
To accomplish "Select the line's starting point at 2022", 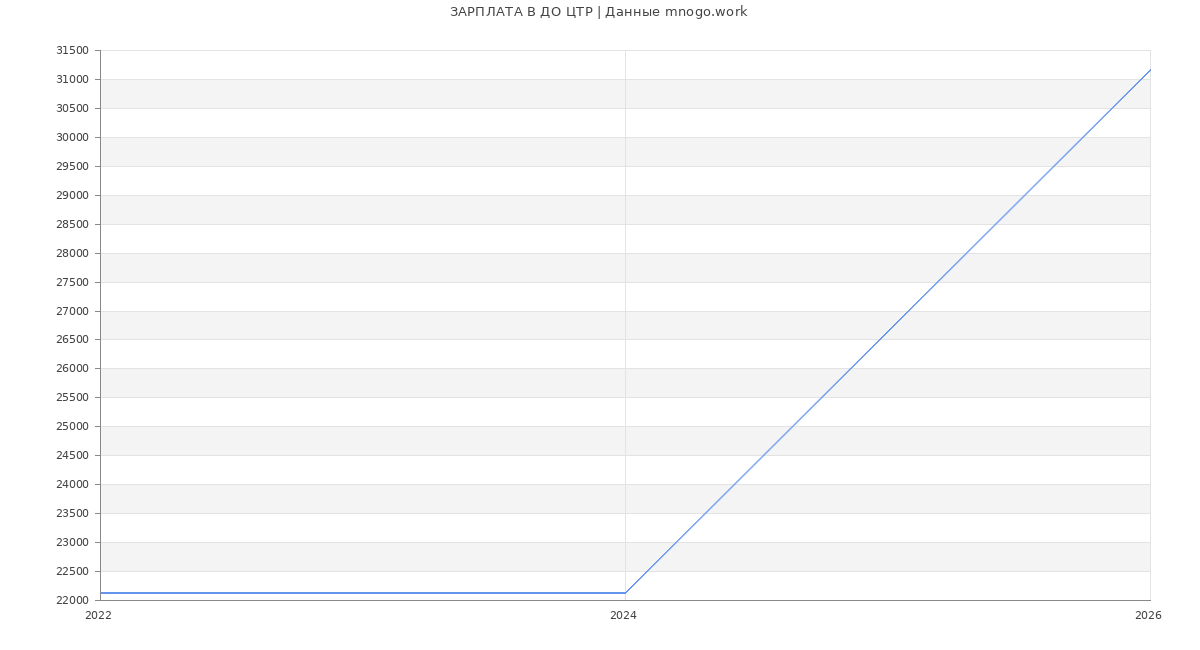I will 101,593.
